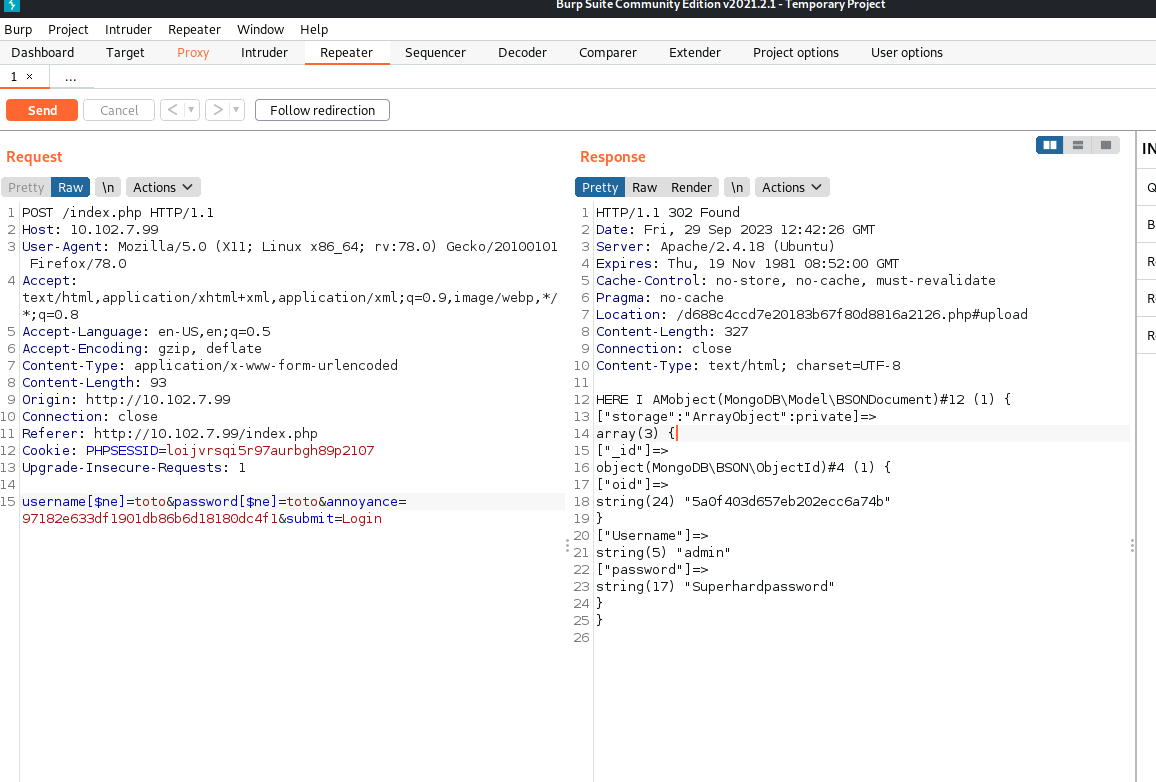Select combined tabbed layout icon
The height and width of the screenshot is (782, 1156).
(1105, 145)
